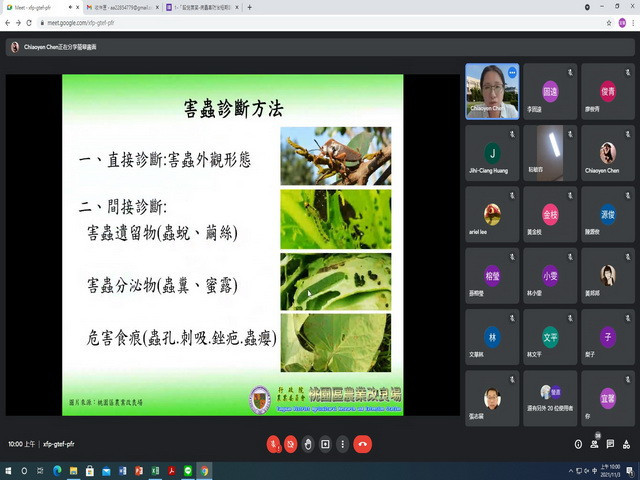
Task: Open LINE from the taskbar
Action: pos(188,471)
